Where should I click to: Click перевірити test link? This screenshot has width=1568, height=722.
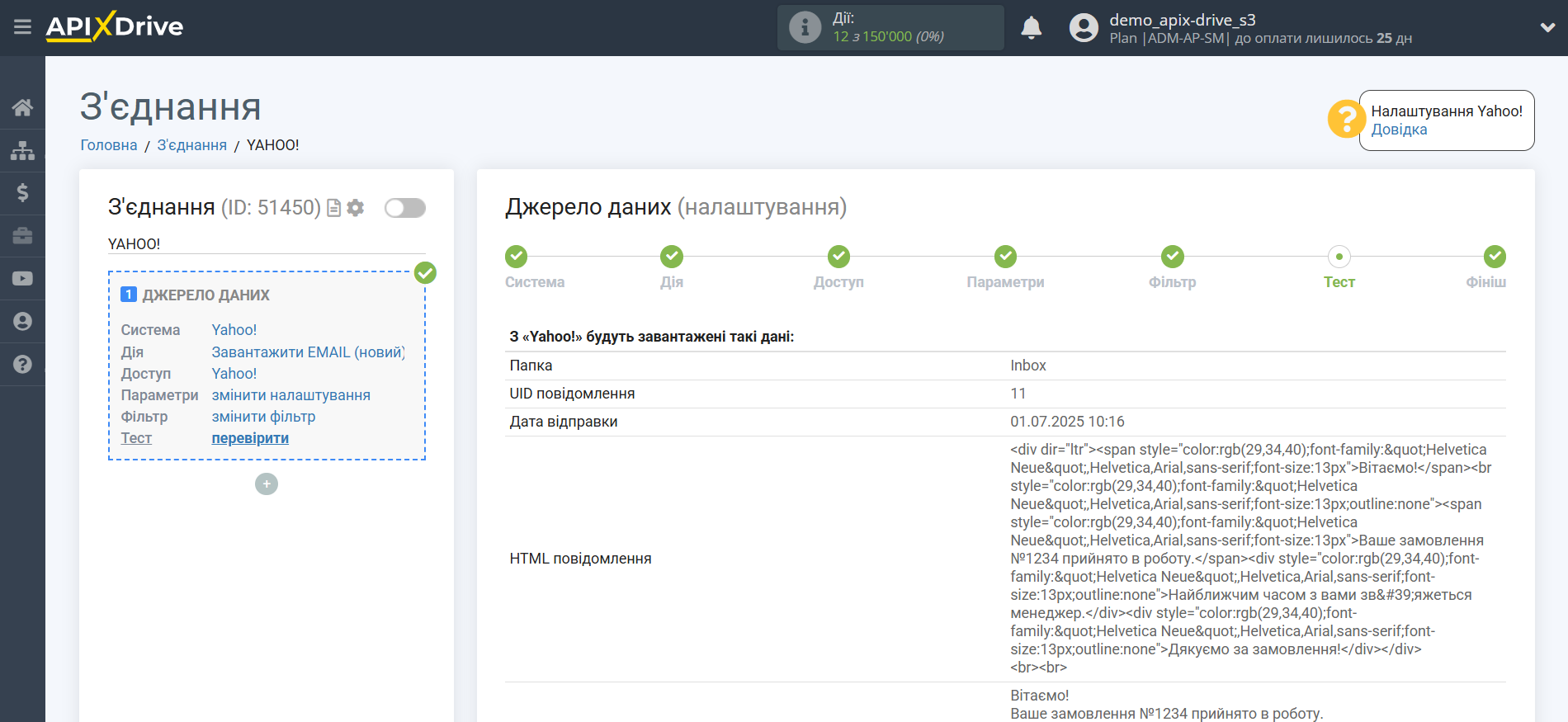click(250, 438)
